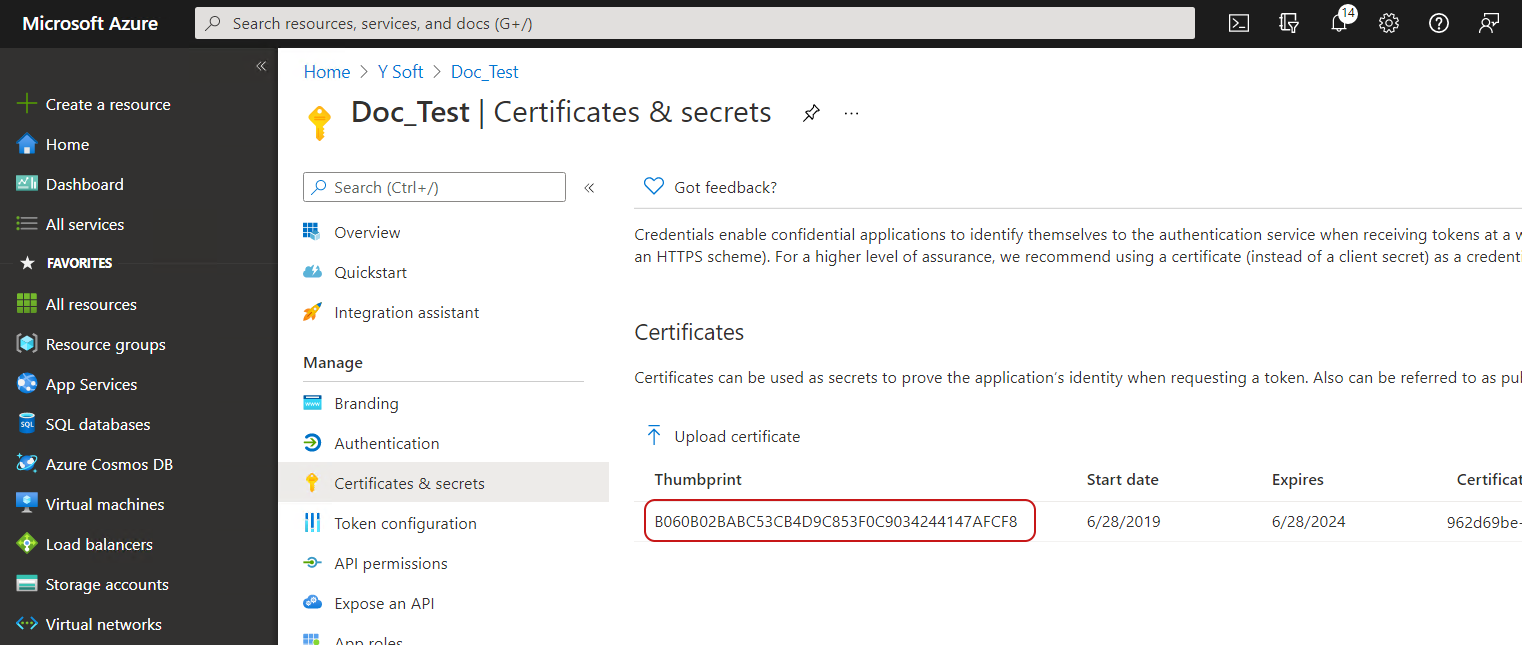Click the help question mark icon

pyautogui.click(x=1439, y=23)
